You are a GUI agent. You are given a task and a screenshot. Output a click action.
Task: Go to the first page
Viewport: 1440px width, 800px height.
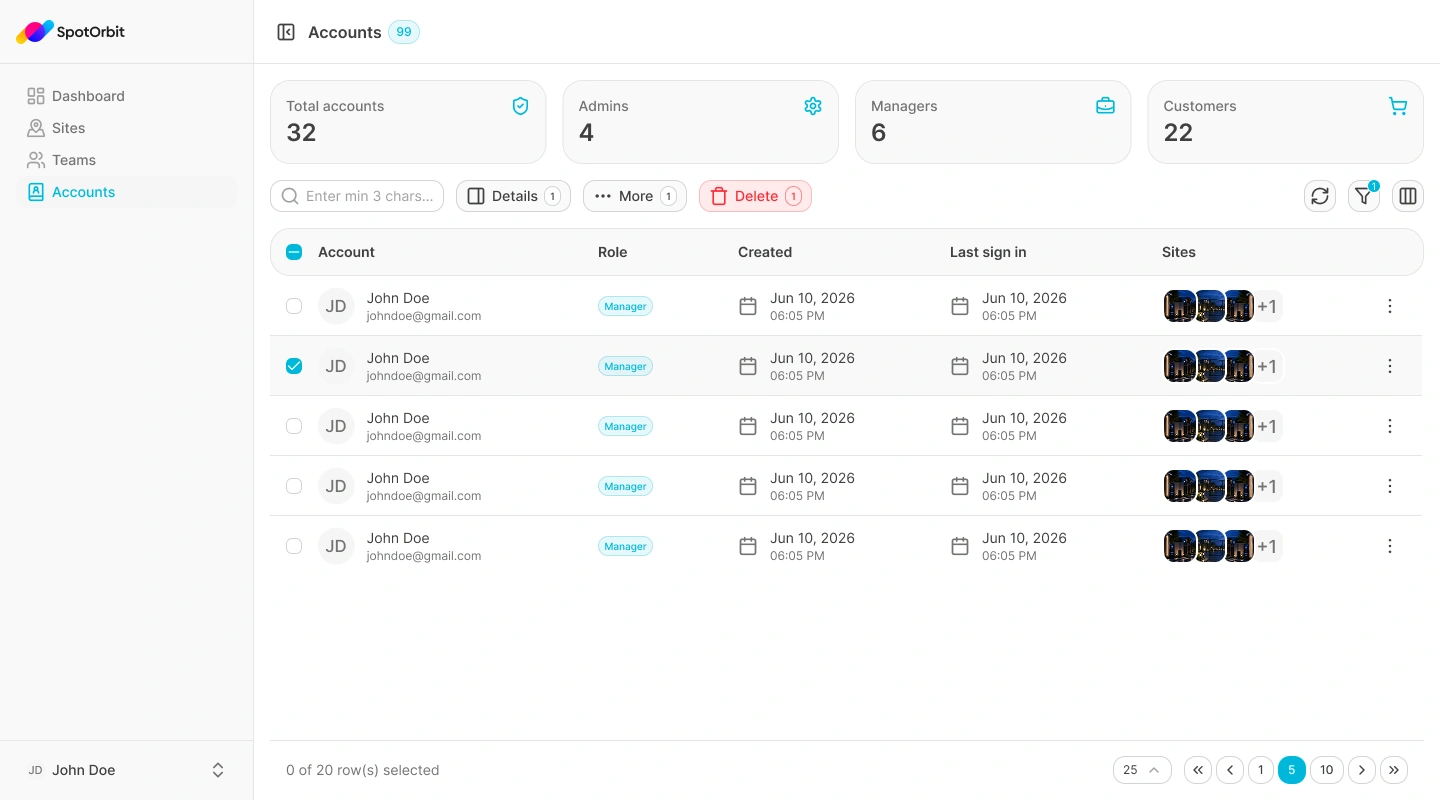(1198, 770)
